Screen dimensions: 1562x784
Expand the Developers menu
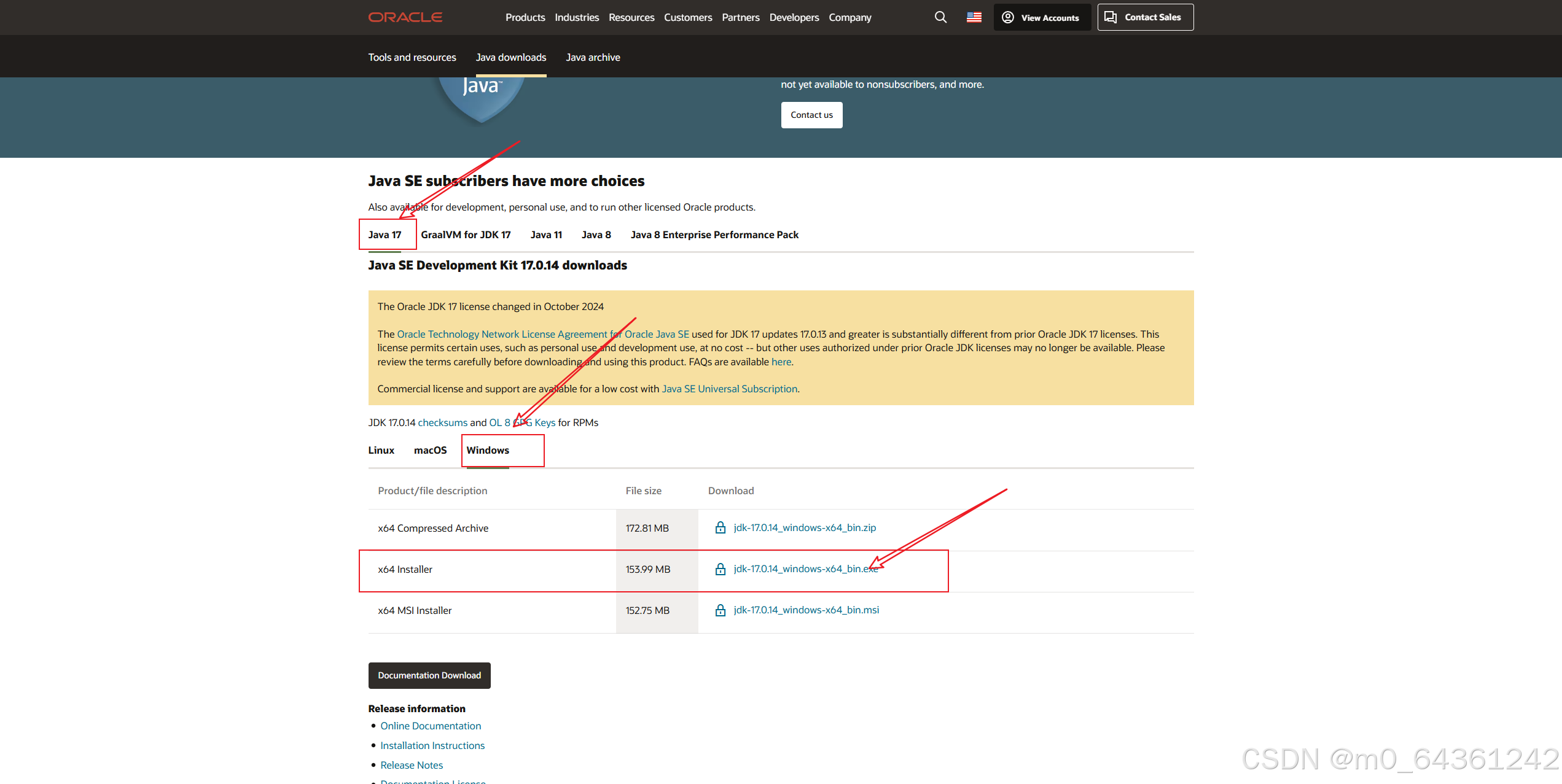(794, 17)
